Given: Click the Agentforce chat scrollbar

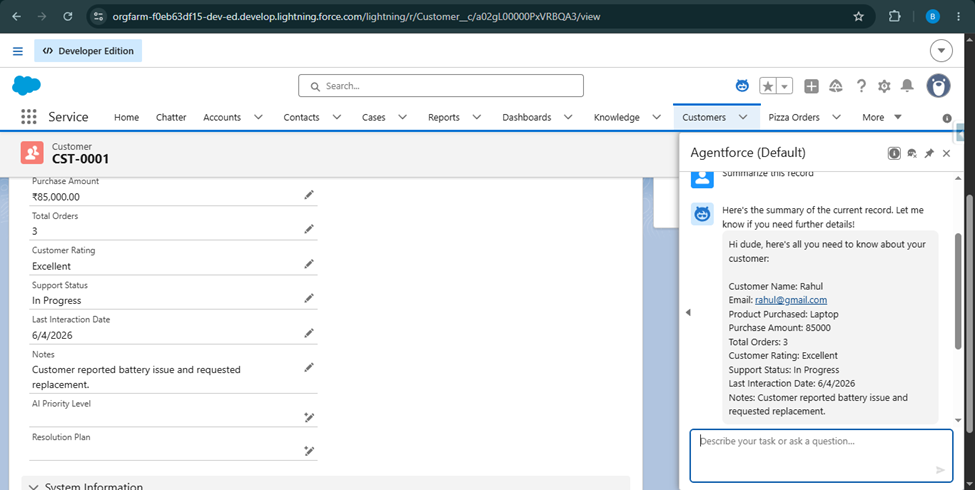Looking at the screenshot, I should coord(958,291).
